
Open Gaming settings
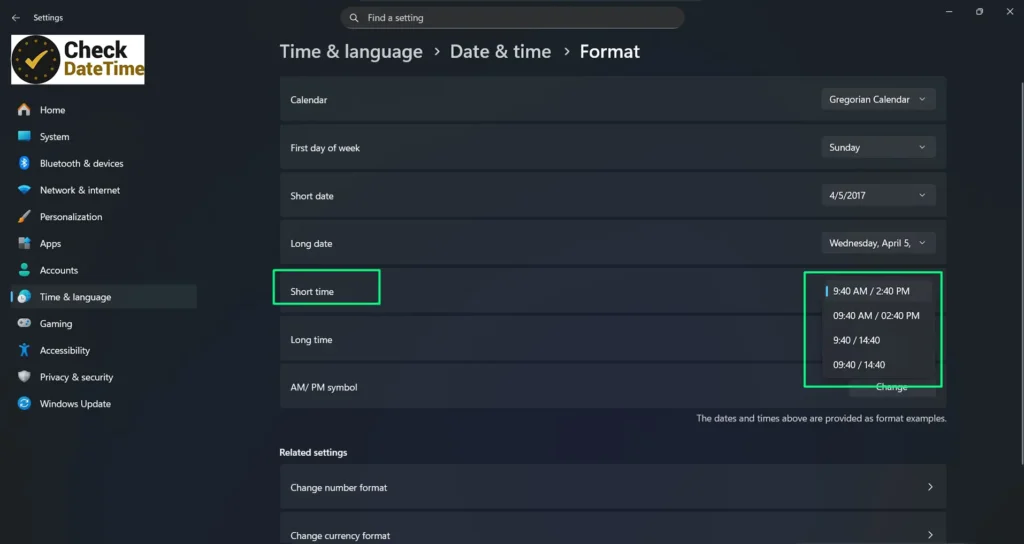point(104,323)
